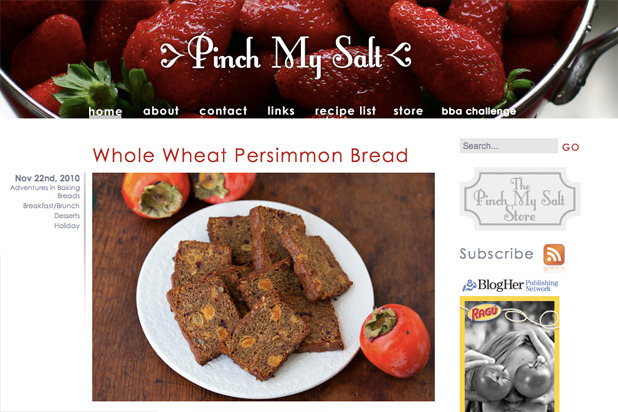Viewport: 618px width, 412px height.
Task: Click the BlogHer Publishing Network logo
Action: (x=510, y=285)
